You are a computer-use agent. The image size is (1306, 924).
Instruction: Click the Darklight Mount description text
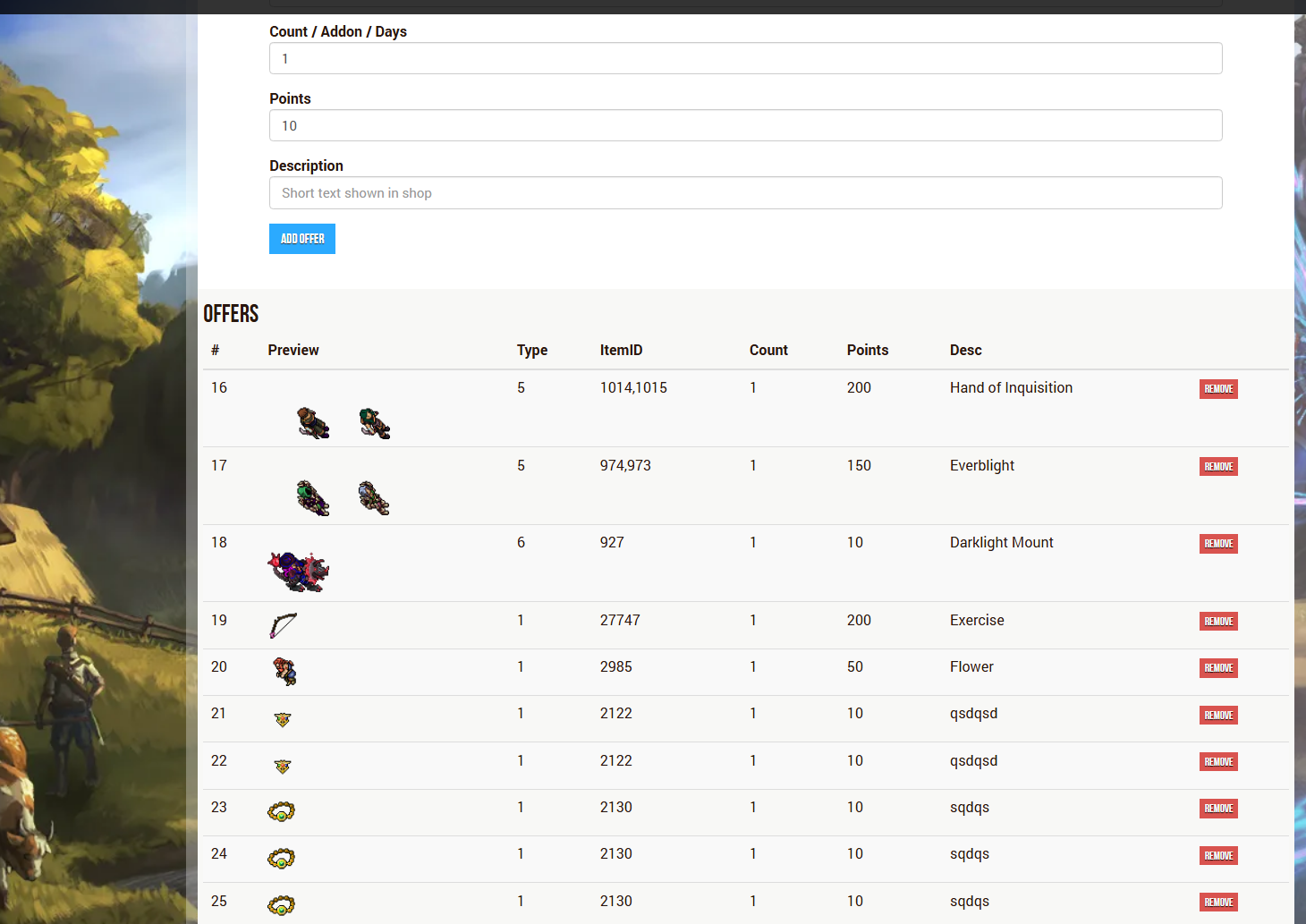(x=1002, y=542)
